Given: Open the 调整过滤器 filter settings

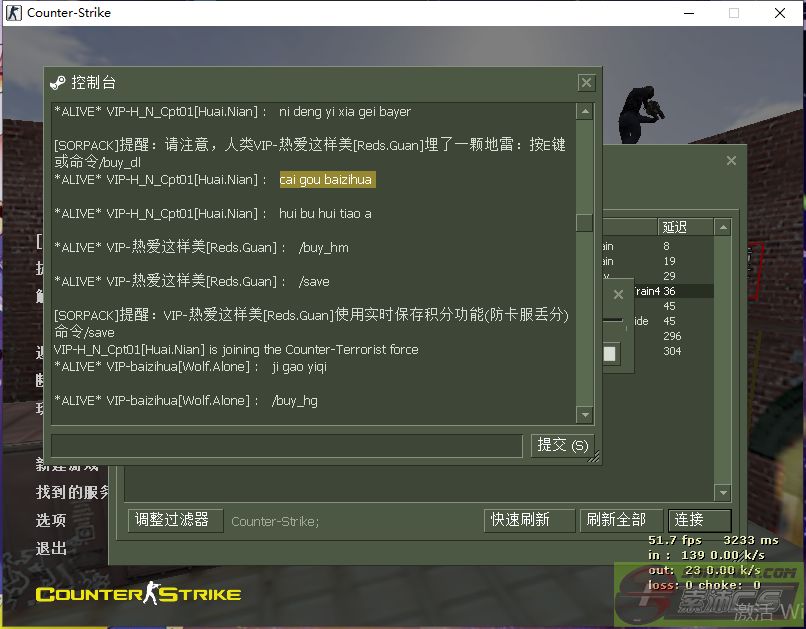Looking at the screenshot, I should (x=175, y=520).
